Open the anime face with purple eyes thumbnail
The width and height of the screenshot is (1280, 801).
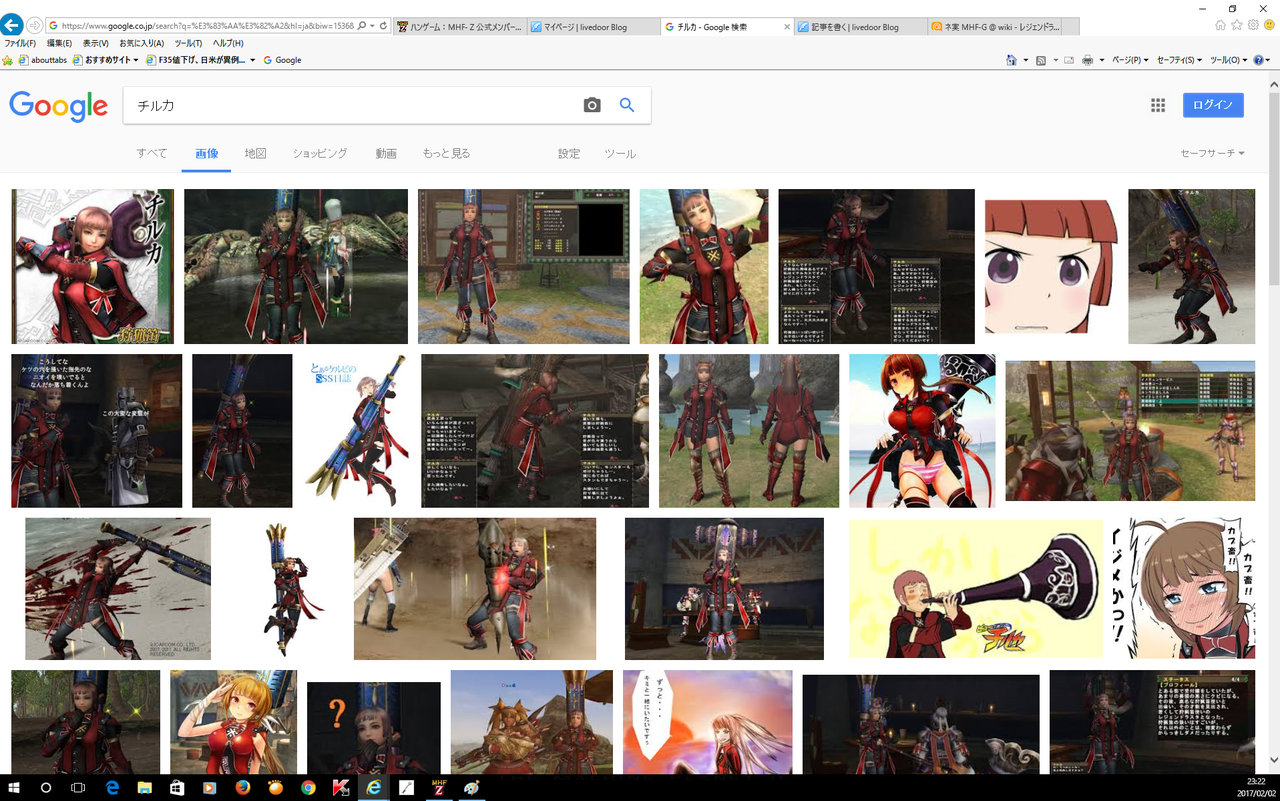pos(1051,266)
